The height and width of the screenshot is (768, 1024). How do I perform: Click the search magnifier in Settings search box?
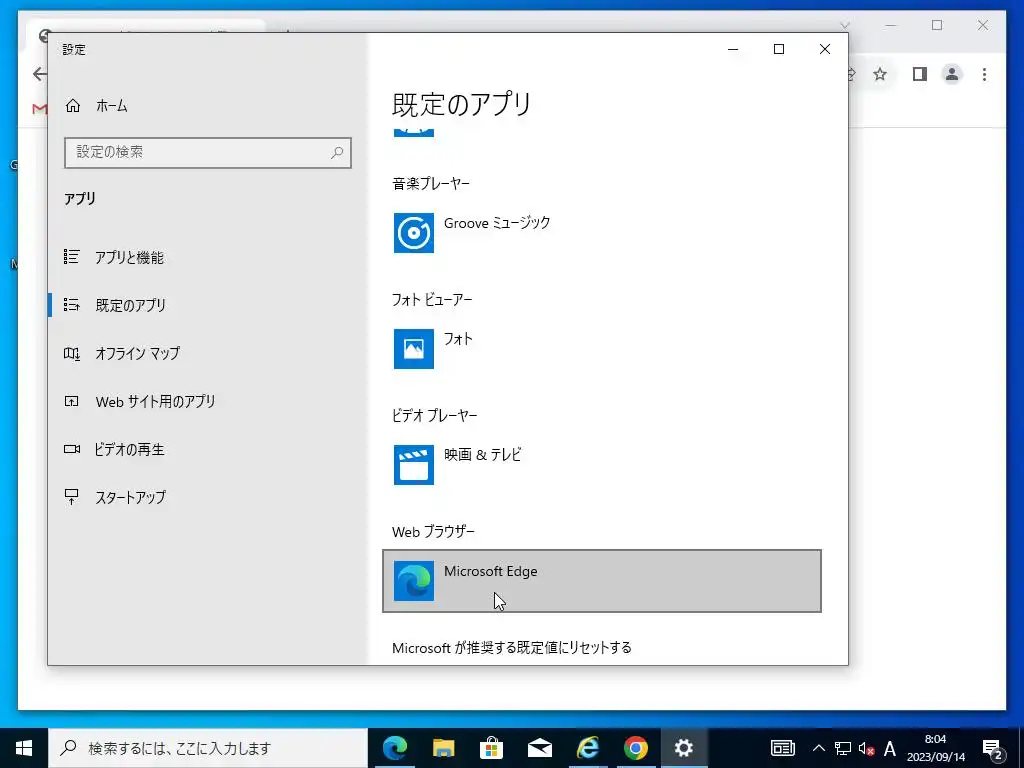pyautogui.click(x=337, y=153)
